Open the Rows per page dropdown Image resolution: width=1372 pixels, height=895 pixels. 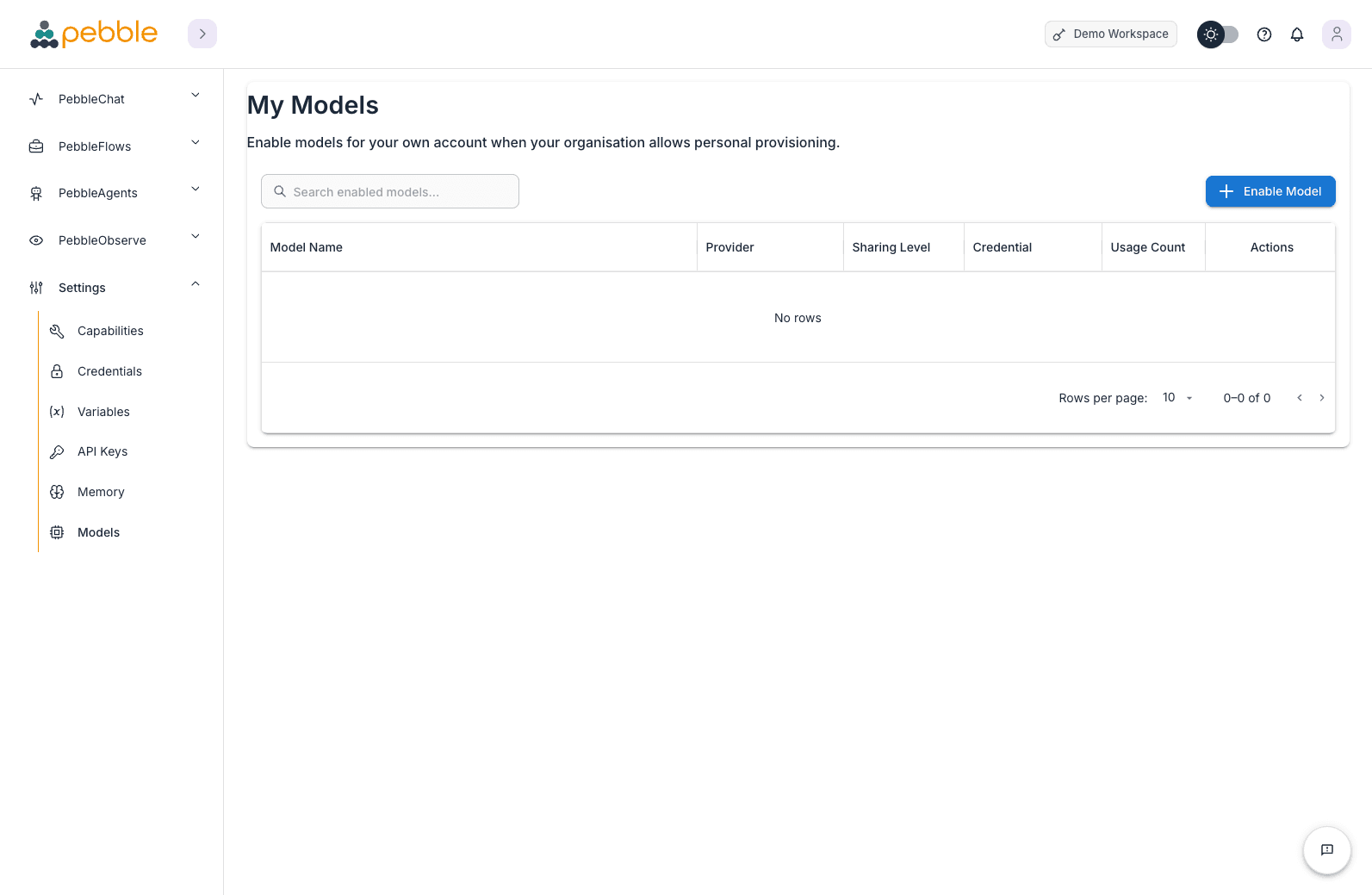pos(1176,397)
